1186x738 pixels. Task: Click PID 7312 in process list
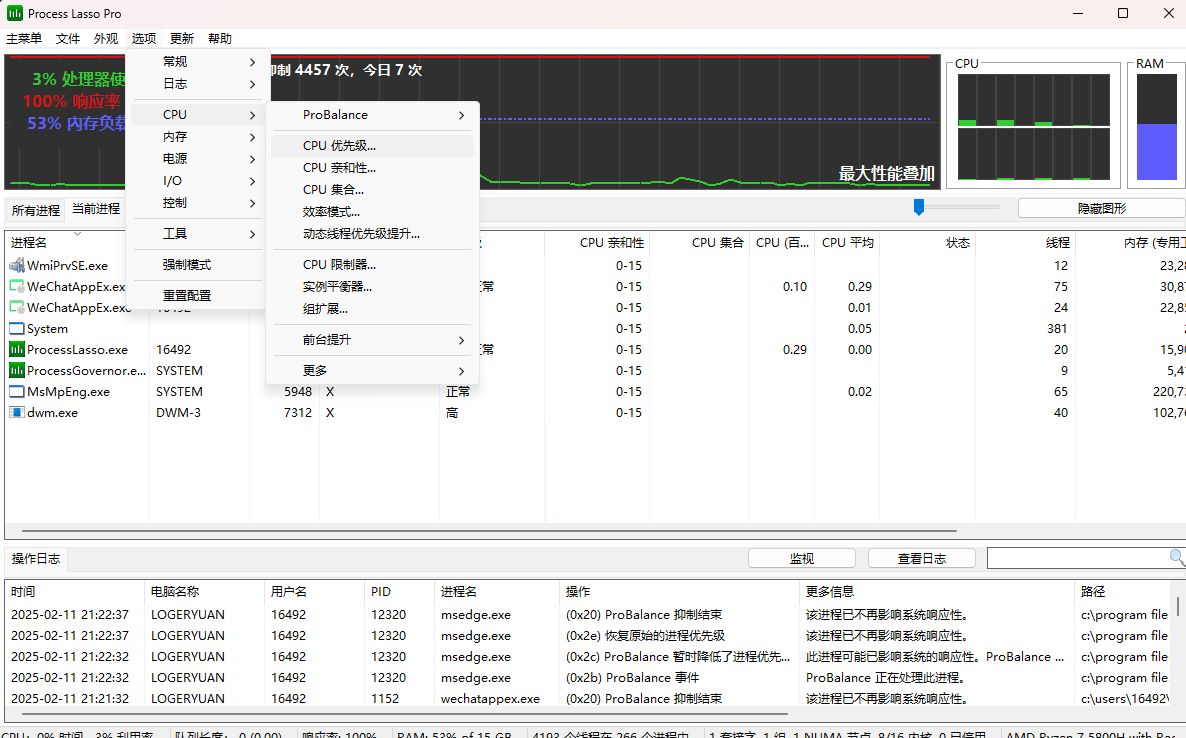coord(298,413)
